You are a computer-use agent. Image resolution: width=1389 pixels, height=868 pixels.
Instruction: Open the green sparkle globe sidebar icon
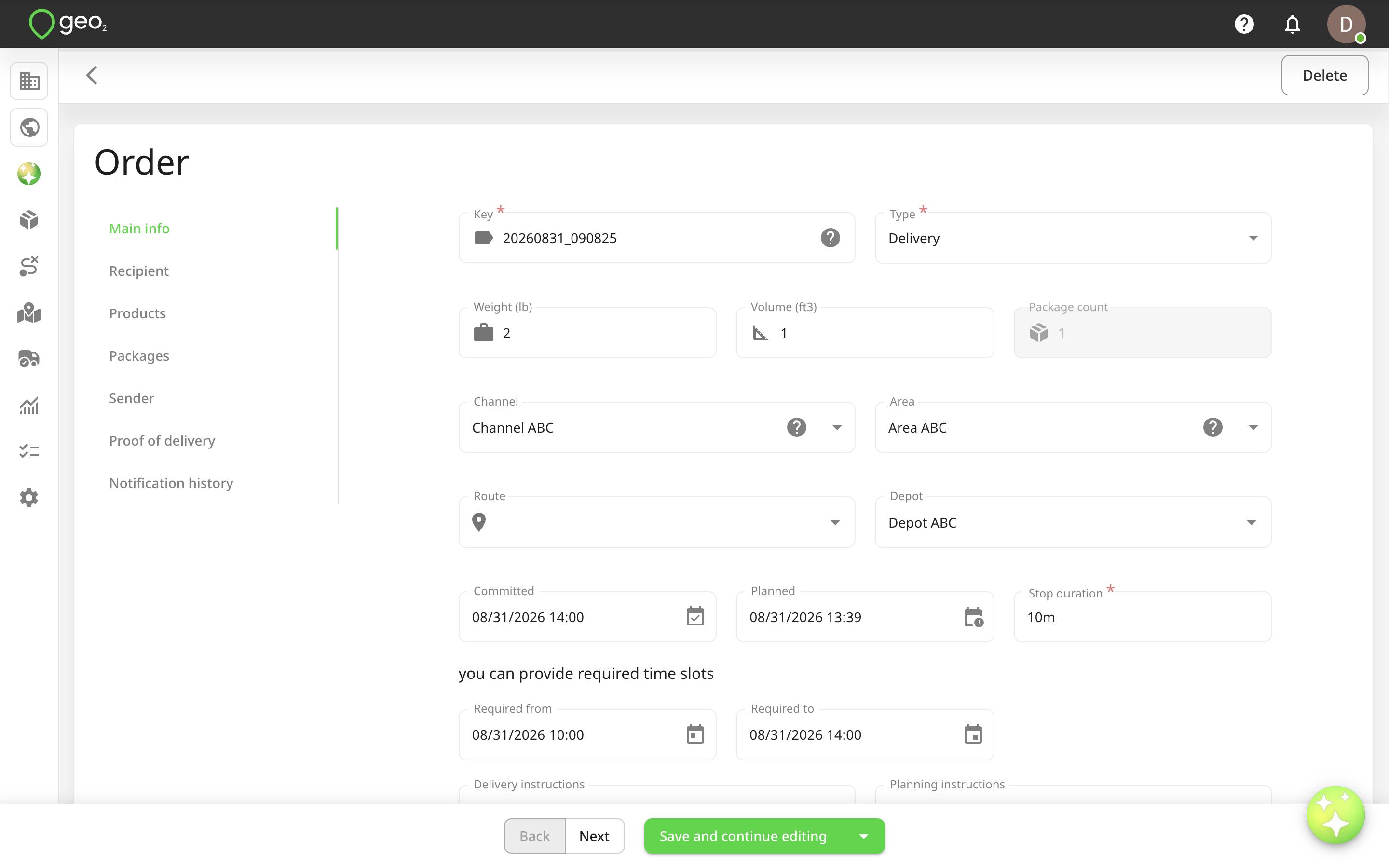pos(29,174)
